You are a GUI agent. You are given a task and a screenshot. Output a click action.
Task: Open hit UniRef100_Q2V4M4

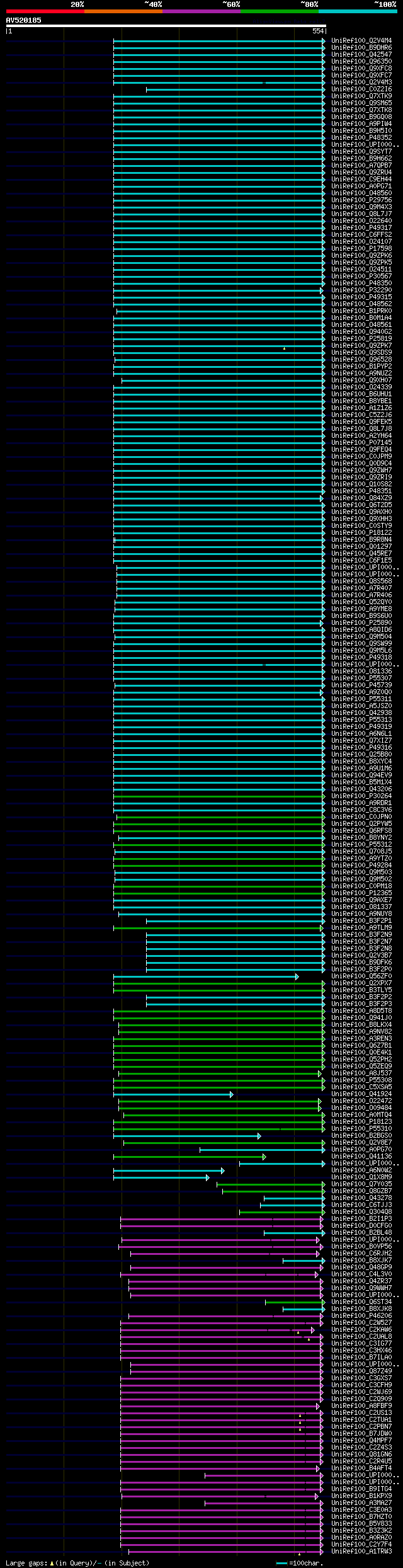[x=361, y=41]
